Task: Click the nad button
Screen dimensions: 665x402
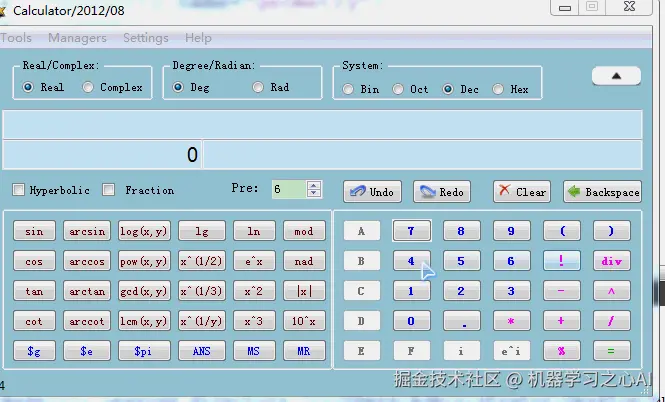Action: (x=304, y=261)
